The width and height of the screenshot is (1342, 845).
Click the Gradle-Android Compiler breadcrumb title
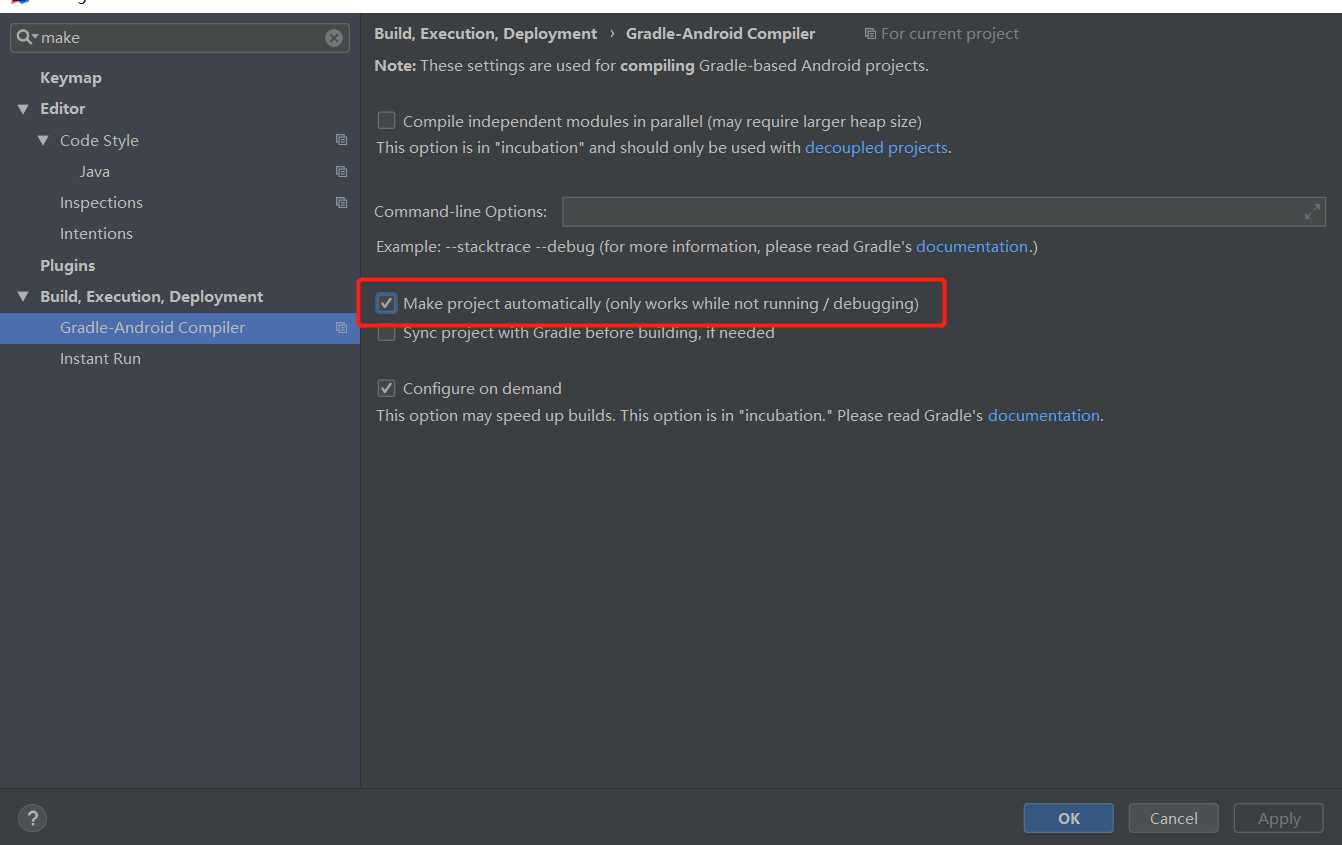pyautogui.click(x=721, y=34)
